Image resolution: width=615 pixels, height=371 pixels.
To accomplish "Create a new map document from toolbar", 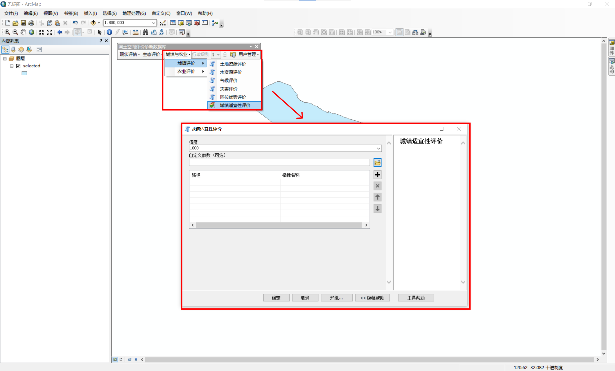I will [7, 23].
